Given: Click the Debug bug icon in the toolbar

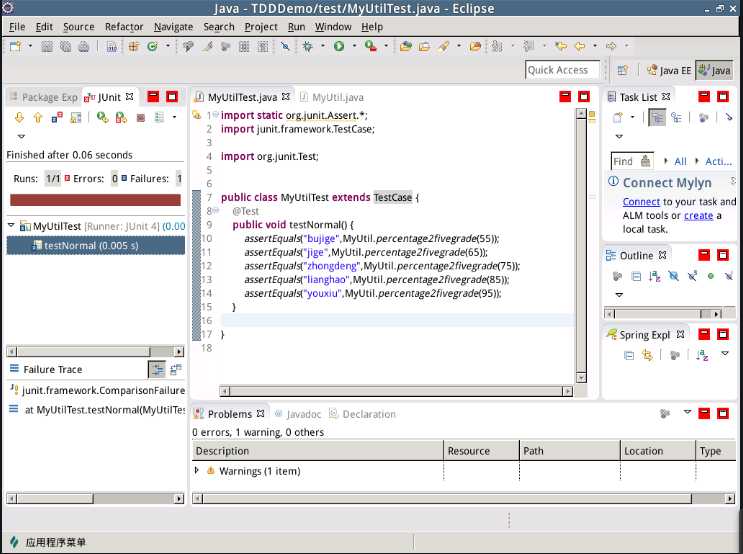Looking at the screenshot, I should [x=308, y=46].
